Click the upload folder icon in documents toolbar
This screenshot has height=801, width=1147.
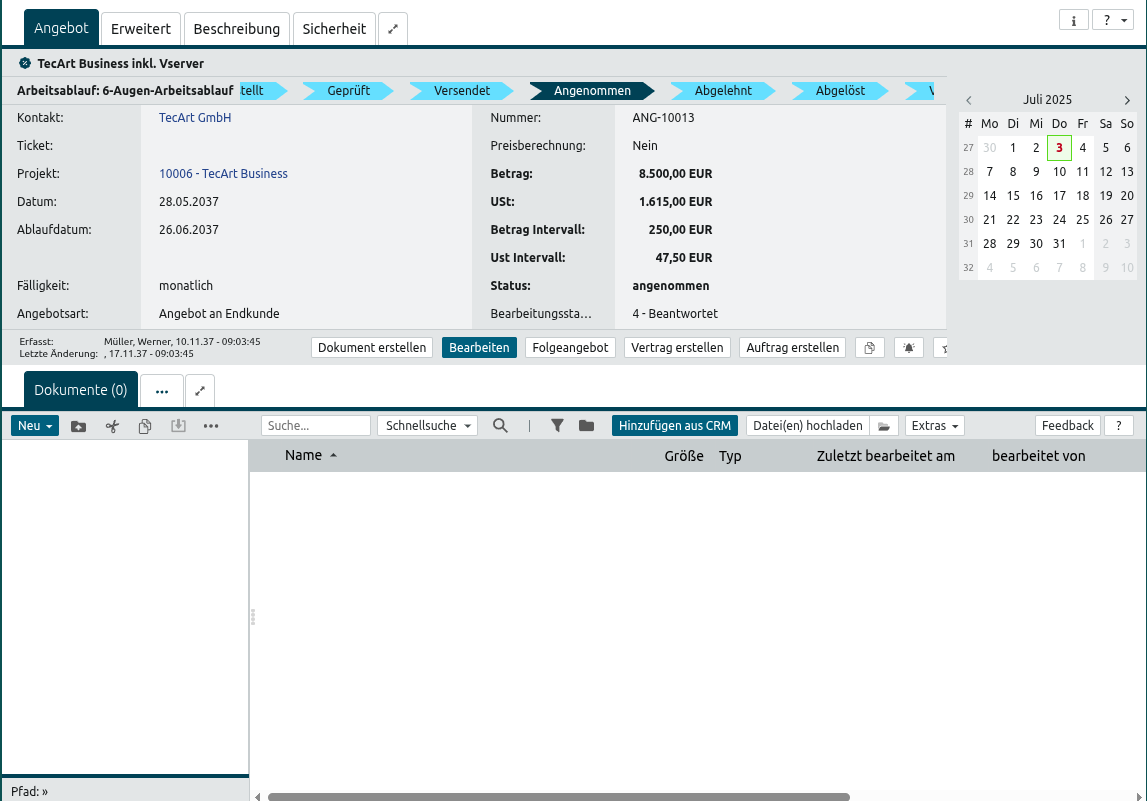79,426
